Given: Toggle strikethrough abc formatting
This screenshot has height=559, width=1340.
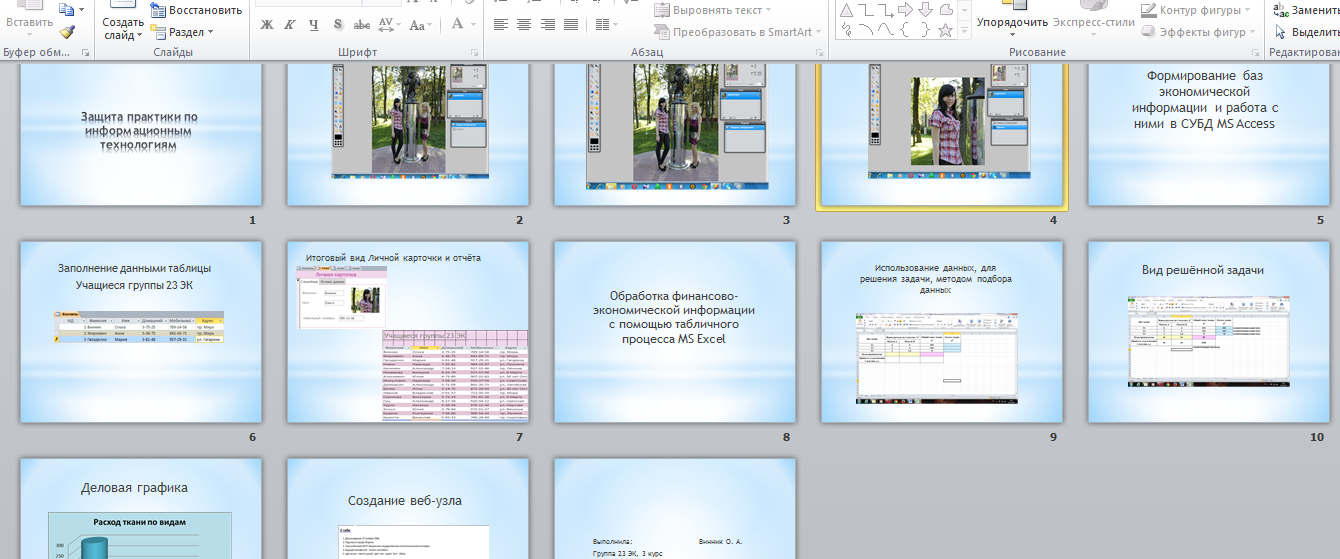Looking at the screenshot, I should (x=362, y=24).
